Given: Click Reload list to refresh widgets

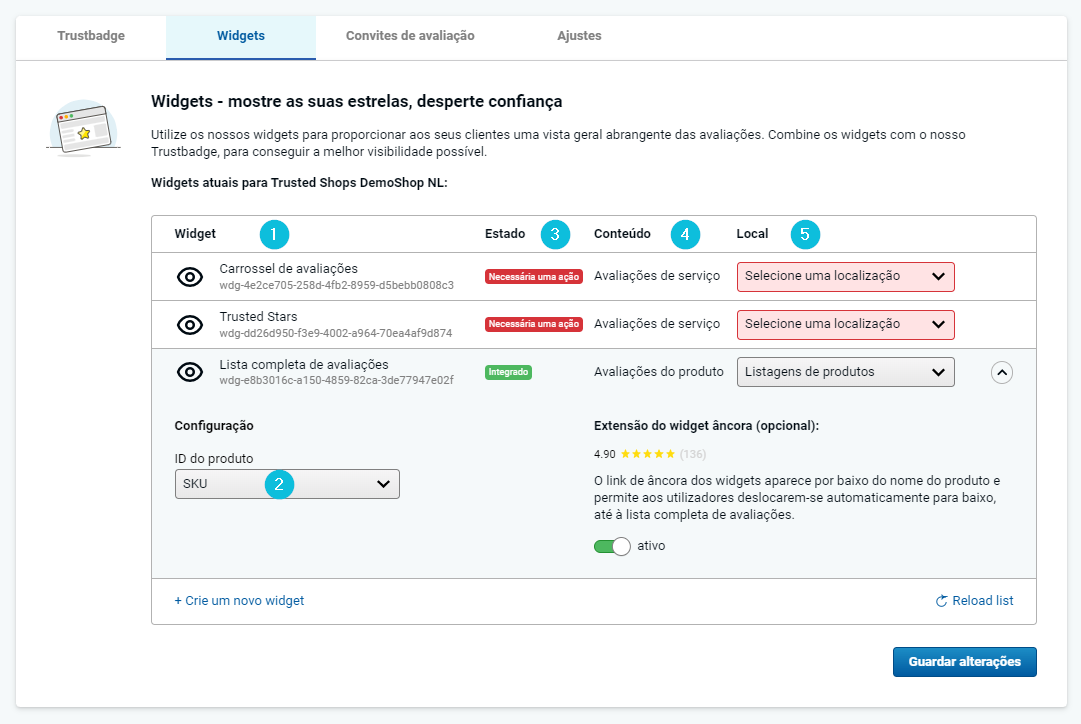Looking at the screenshot, I should (974, 601).
